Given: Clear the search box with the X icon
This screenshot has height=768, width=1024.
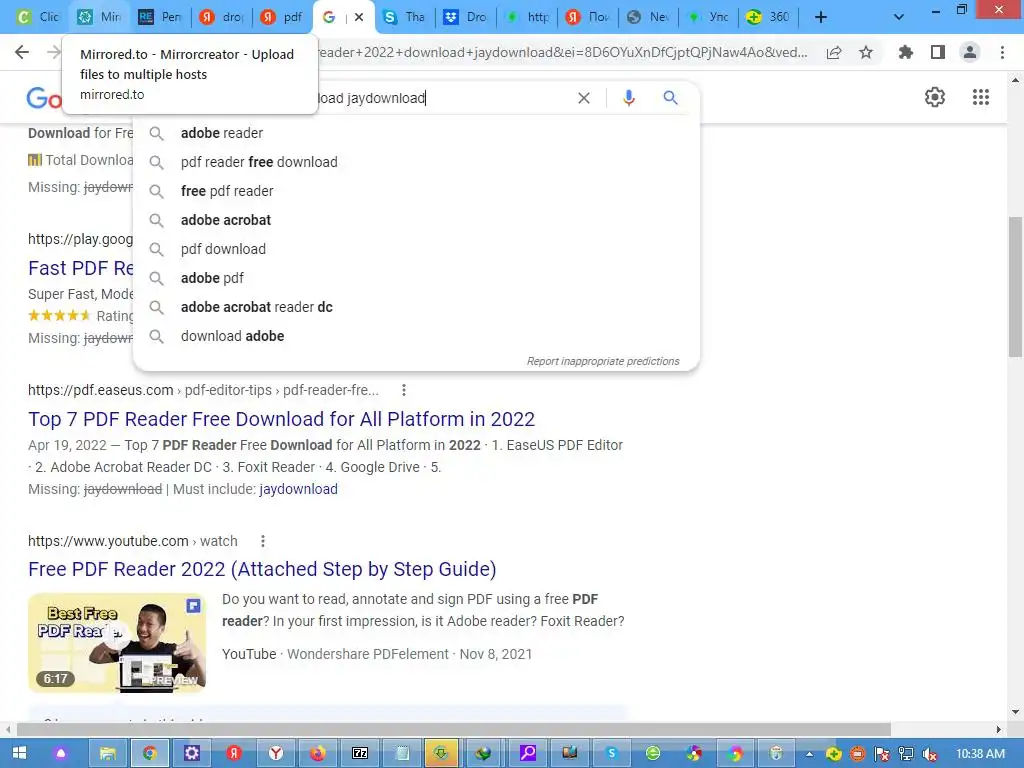Looking at the screenshot, I should 584,98.
